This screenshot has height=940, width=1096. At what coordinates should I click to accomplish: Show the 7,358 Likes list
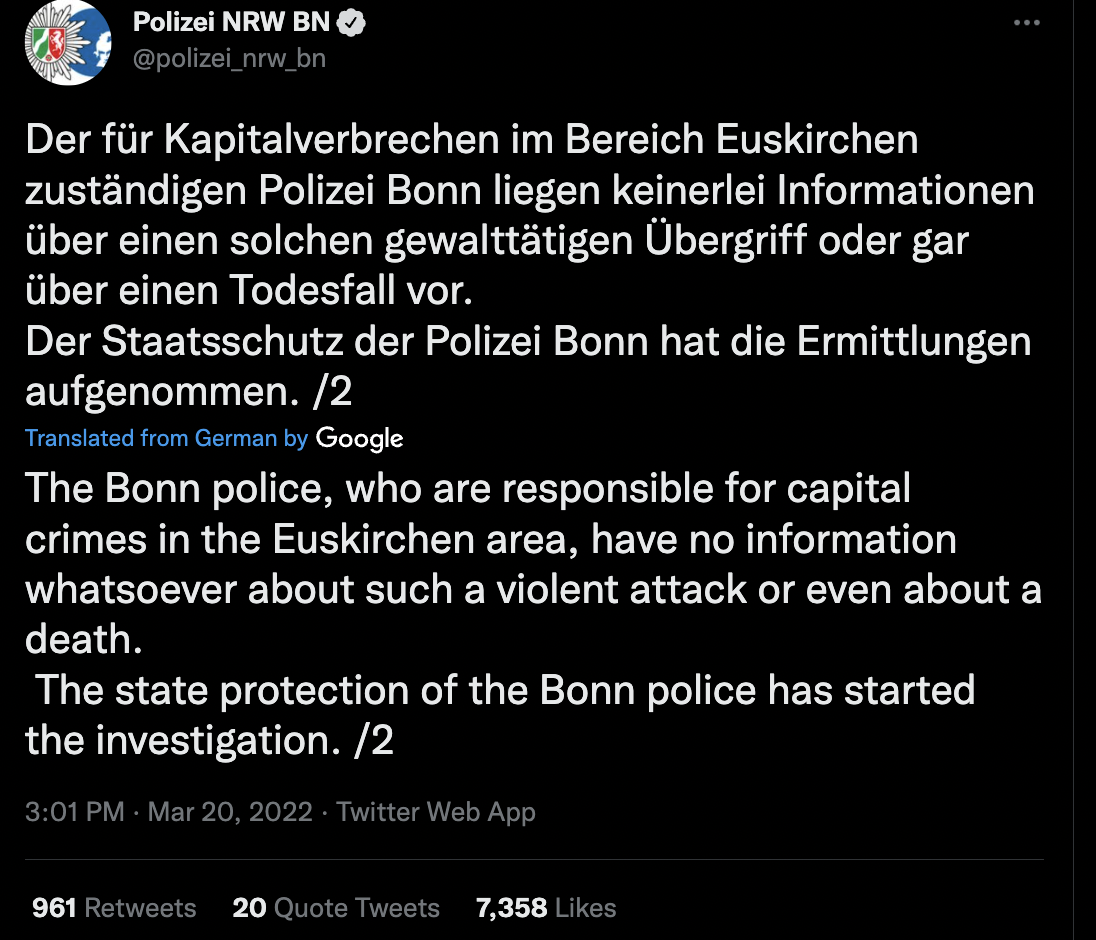coord(546,908)
